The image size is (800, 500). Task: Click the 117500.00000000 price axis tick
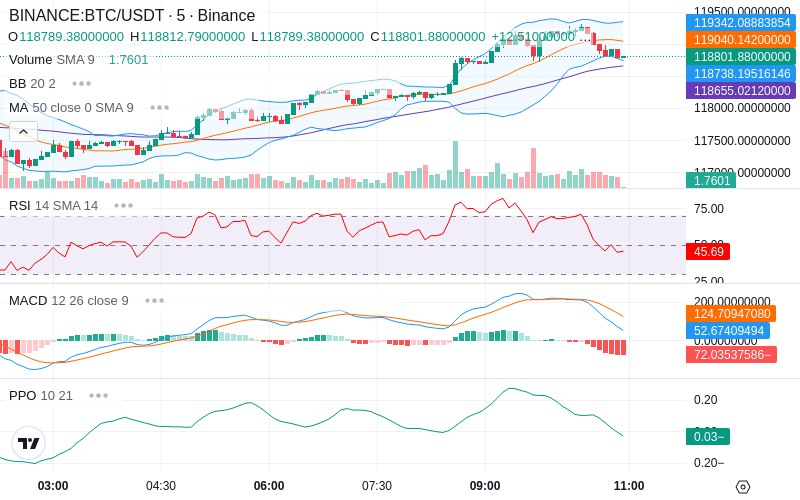pos(742,140)
